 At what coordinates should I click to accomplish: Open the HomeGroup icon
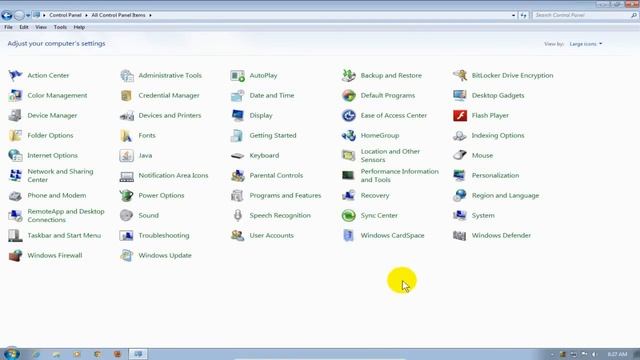(x=349, y=136)
